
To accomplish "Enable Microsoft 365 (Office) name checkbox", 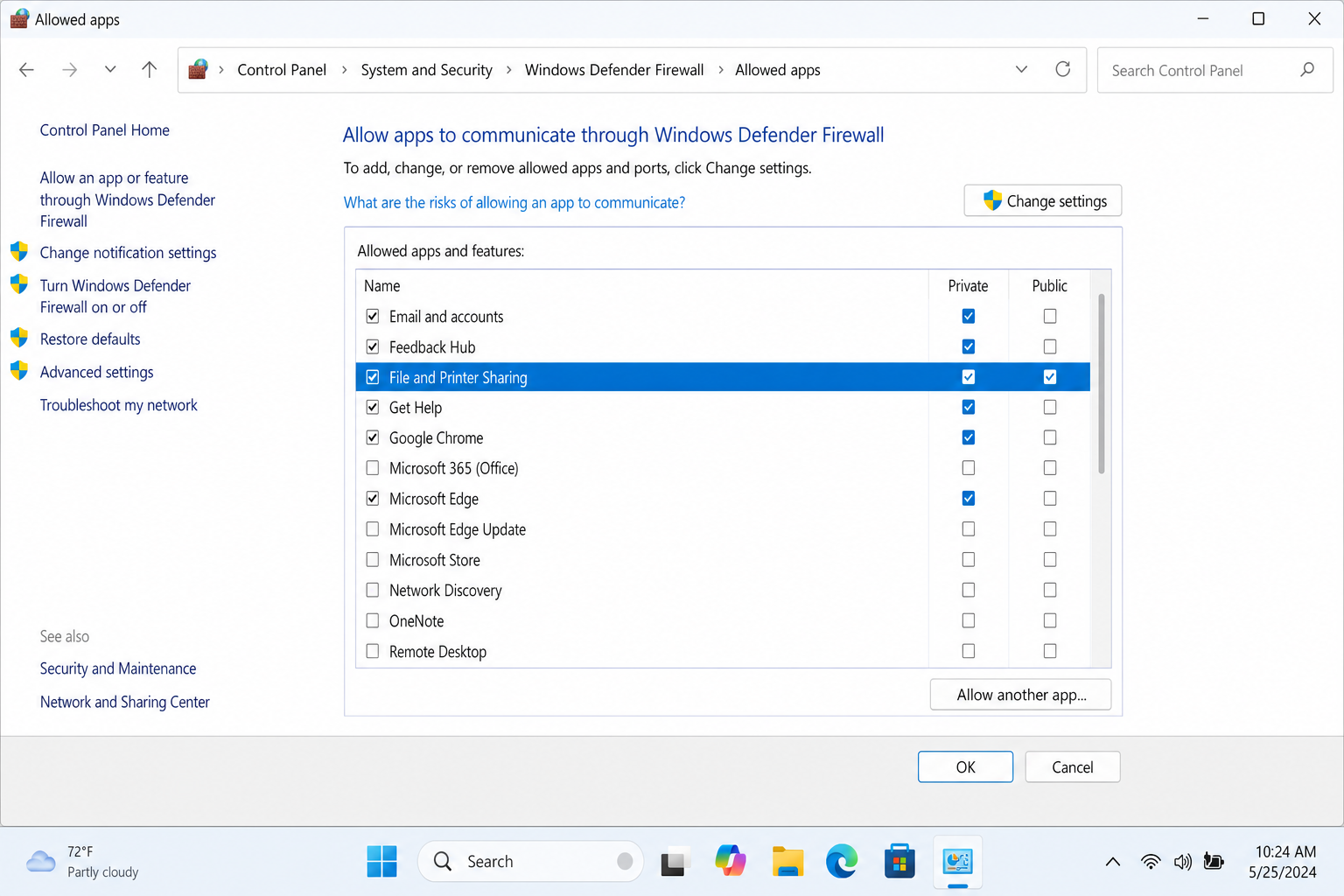I will (373, 468).
